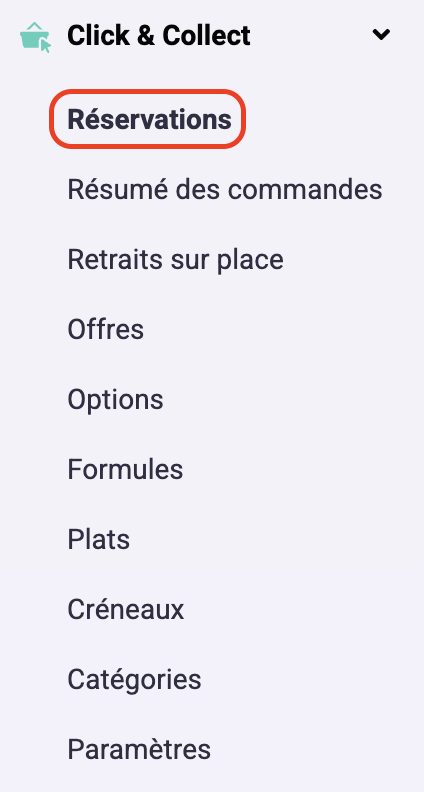The height and width of the screenshot is (792, 424).
Task: Select the Options menu item
Action: (x=115, y=401)
